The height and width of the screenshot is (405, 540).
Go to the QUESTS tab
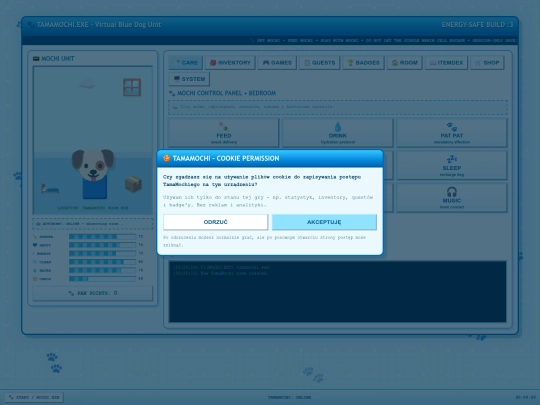pyautogui.click(x=320, y=63)
